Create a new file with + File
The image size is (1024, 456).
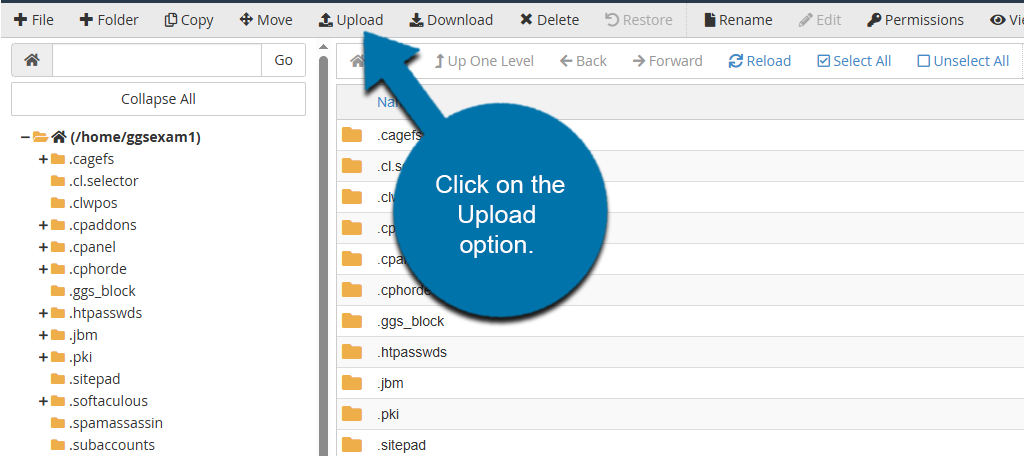[34, 20]
